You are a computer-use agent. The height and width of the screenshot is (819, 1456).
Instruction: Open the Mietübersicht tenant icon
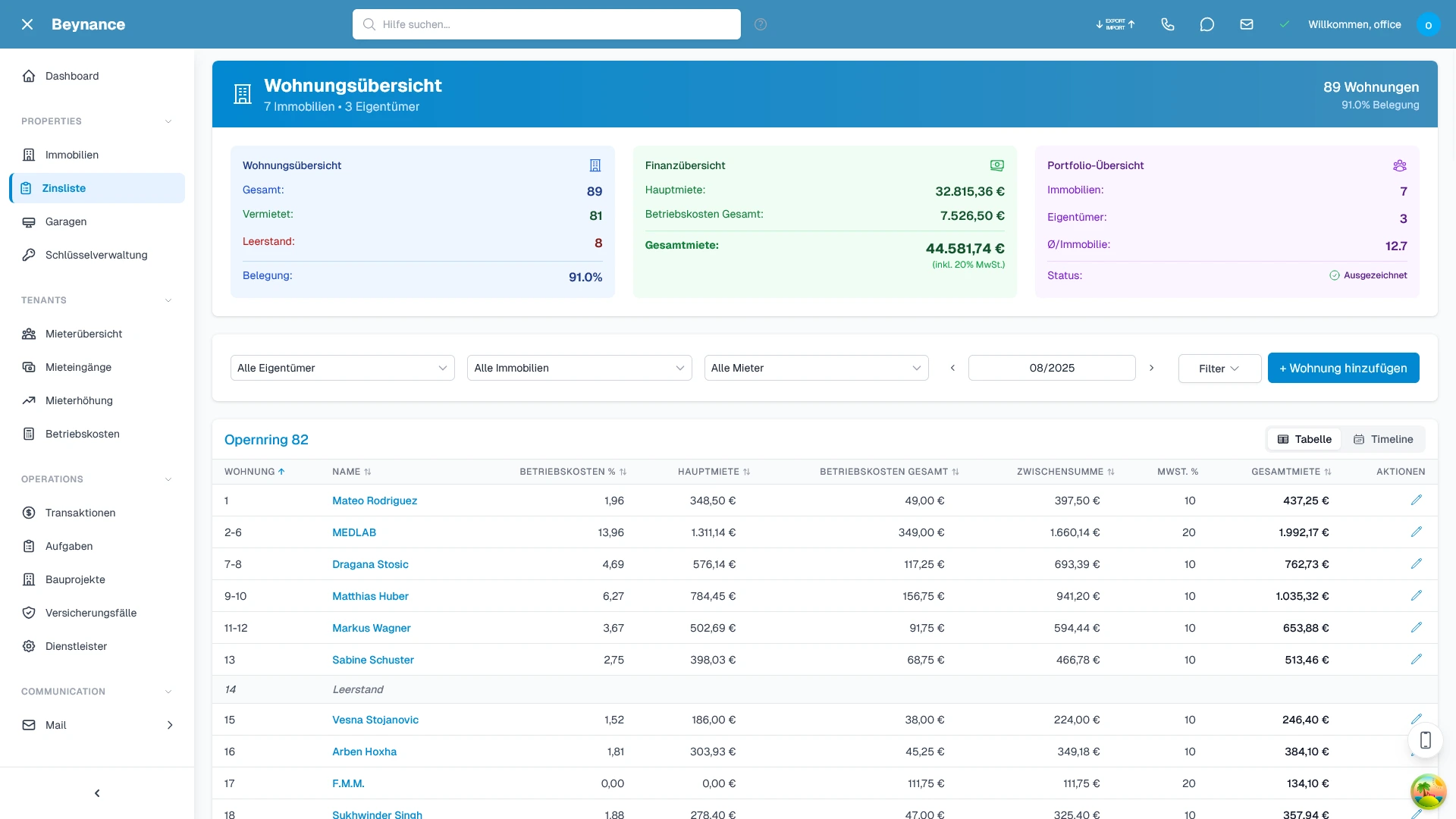click(28, 334)
